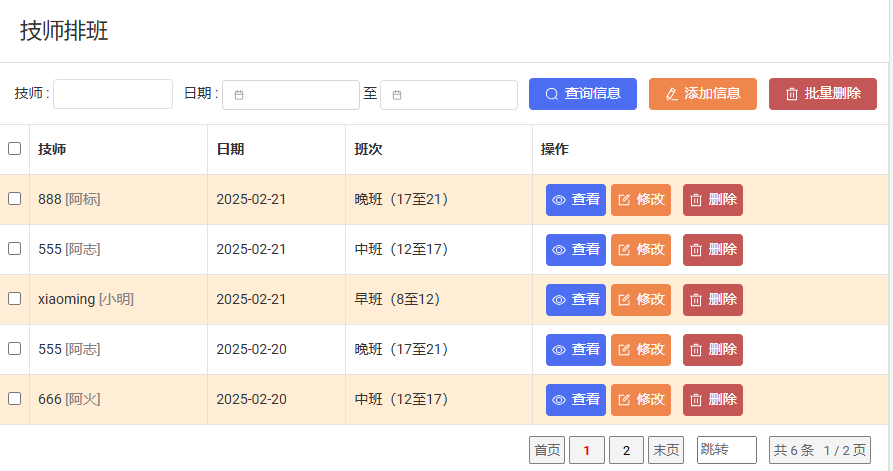Open the end date calendar icon
The image size is (893, 471).
coord(397,95)
